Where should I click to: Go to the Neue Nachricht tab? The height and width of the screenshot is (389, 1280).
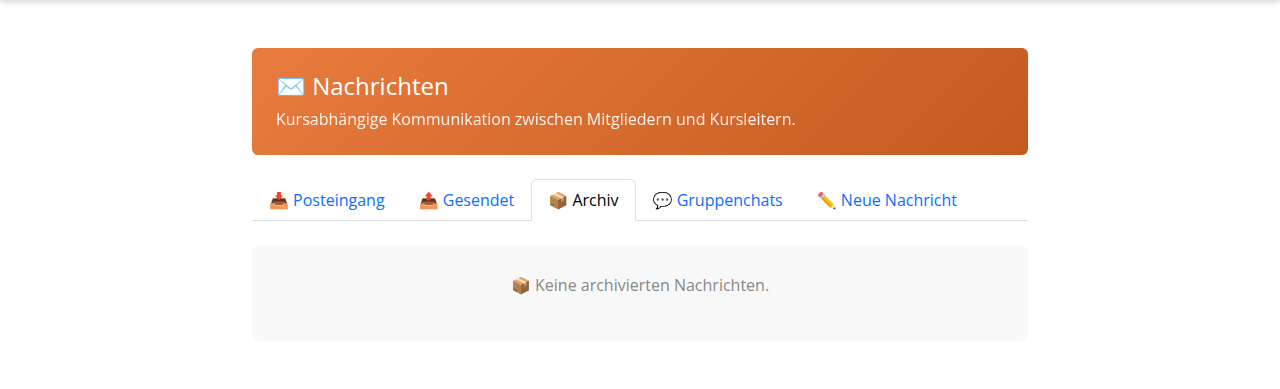click(x=887, y=200)
